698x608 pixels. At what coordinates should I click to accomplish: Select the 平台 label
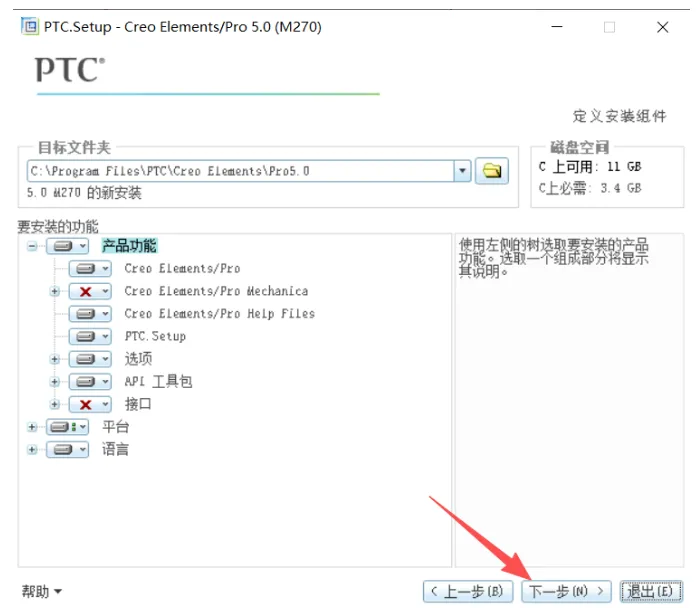pos(115,427)
